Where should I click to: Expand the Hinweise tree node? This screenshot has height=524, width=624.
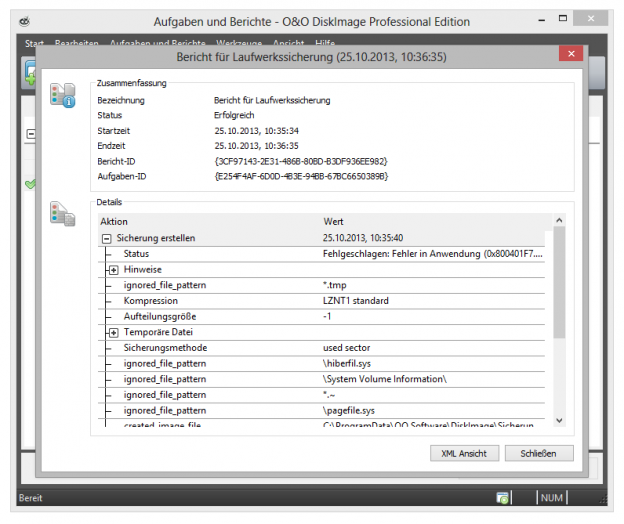114,270
